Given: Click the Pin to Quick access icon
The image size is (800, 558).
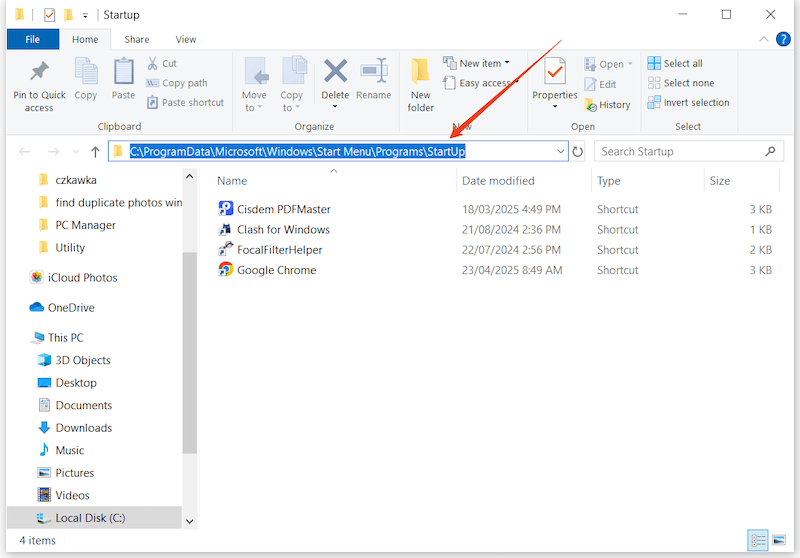Looking at the screenshot, I should (x=39, y=72).
